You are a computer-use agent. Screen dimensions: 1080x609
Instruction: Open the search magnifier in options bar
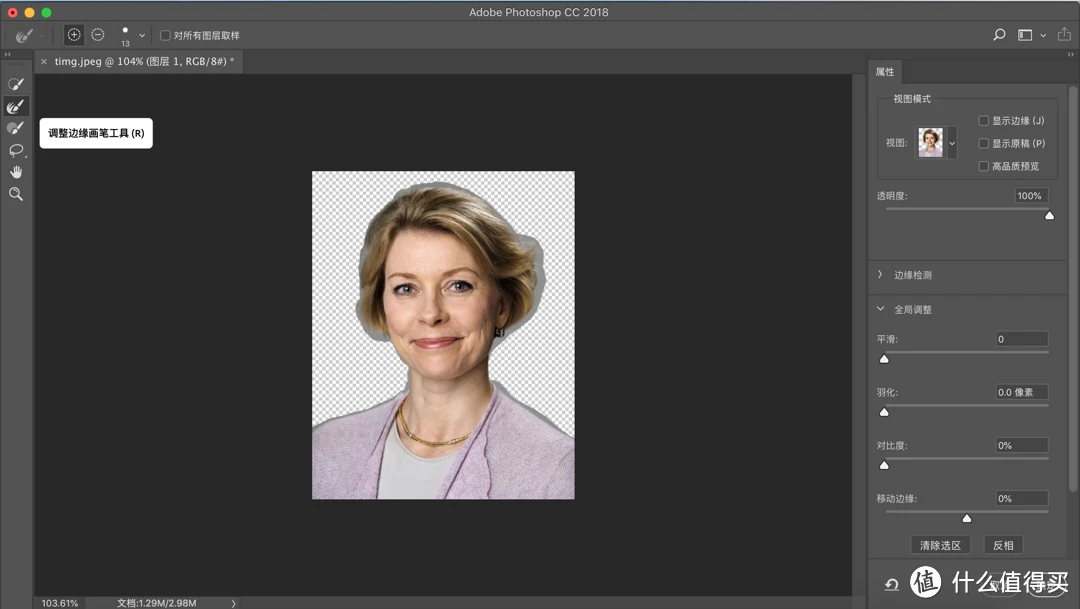(x=999, y=34)
